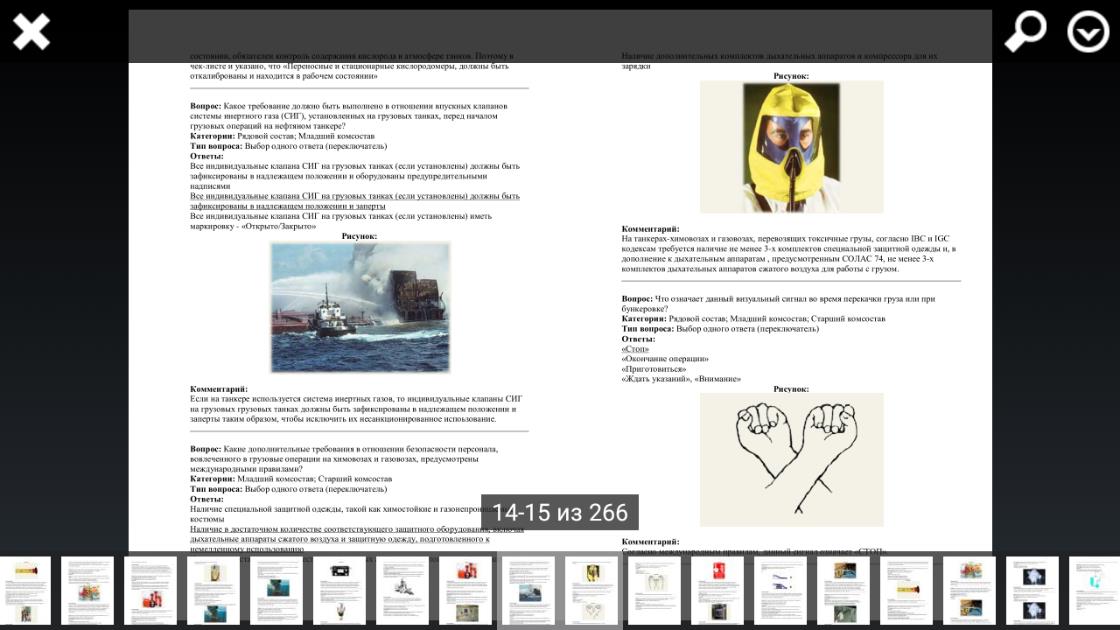The height and width of the screenshot is (630, 1120).
Task: Tap the "14-15 из 266" page indicator
Action: click(560, 513)
